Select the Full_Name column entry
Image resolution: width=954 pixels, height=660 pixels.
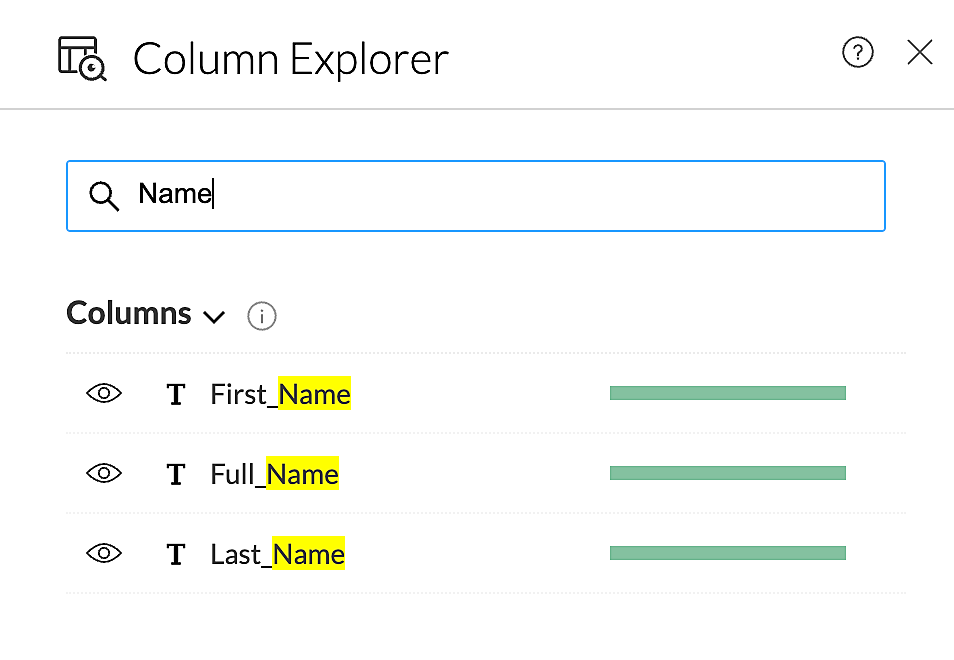275,474
